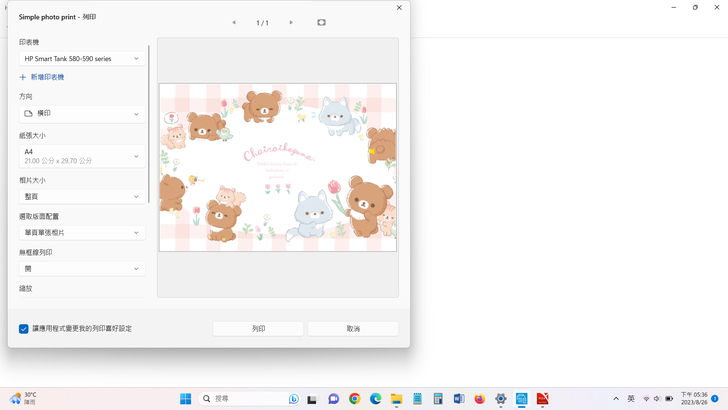This screenshot has height=410, width=728.
Task: Expand the 印表機 HP Smart Tank dropdown
Action: click(x=81, y=59)
